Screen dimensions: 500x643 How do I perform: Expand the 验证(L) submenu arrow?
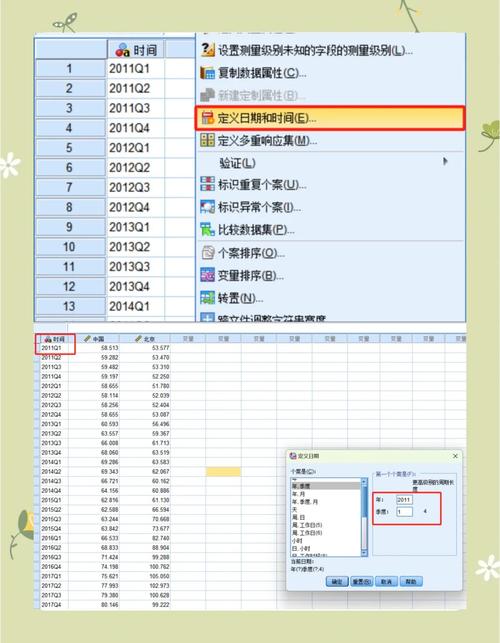point(445,161)
